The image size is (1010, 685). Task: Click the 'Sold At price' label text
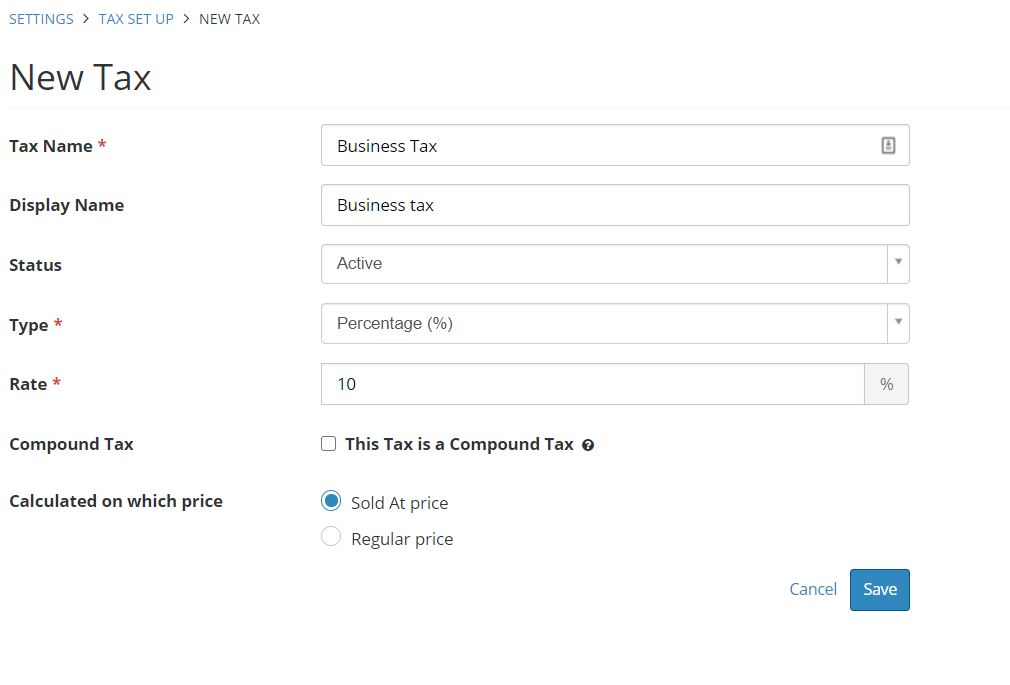pos(399,503)
